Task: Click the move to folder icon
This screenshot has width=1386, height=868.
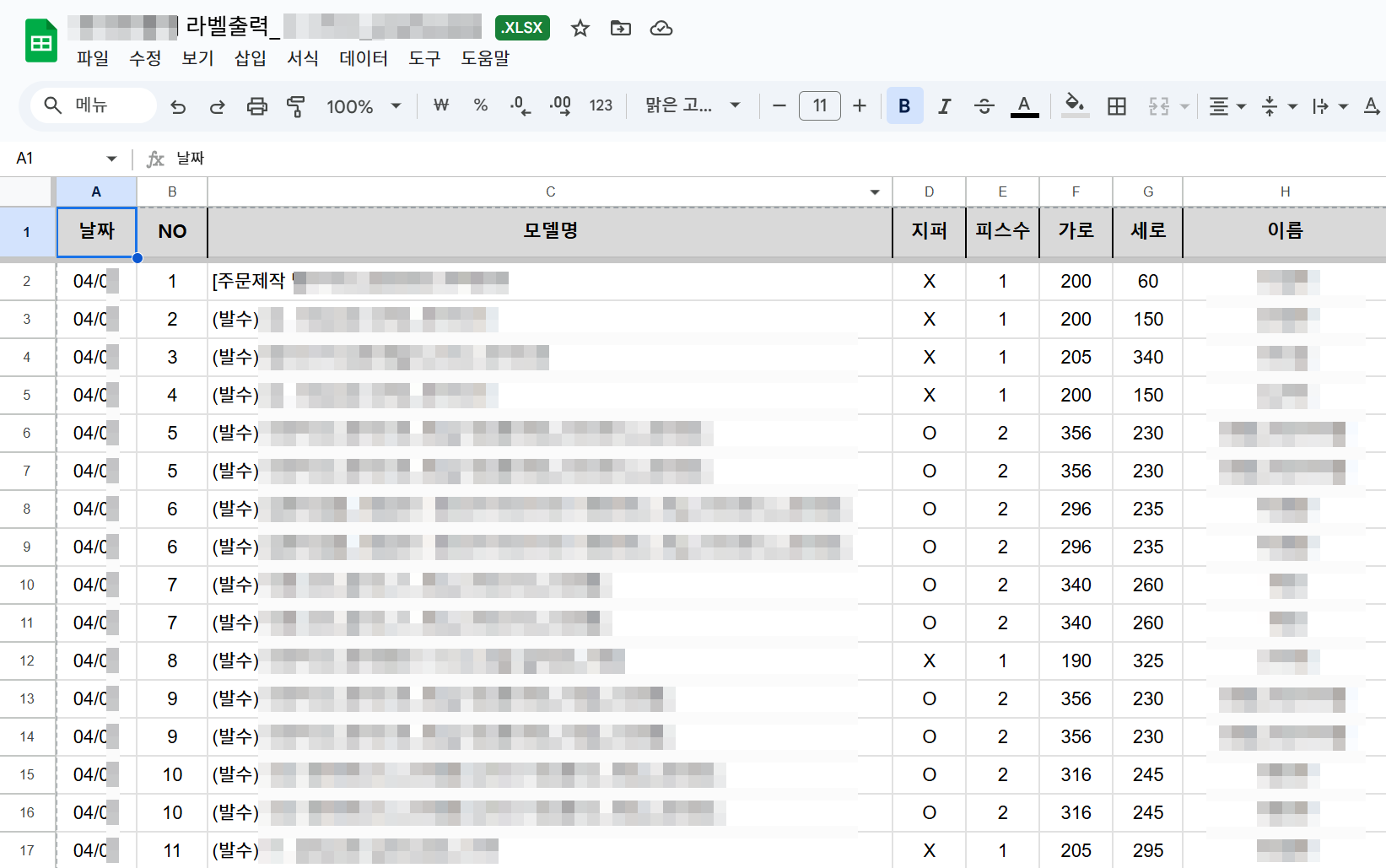Action: [620, 29]
